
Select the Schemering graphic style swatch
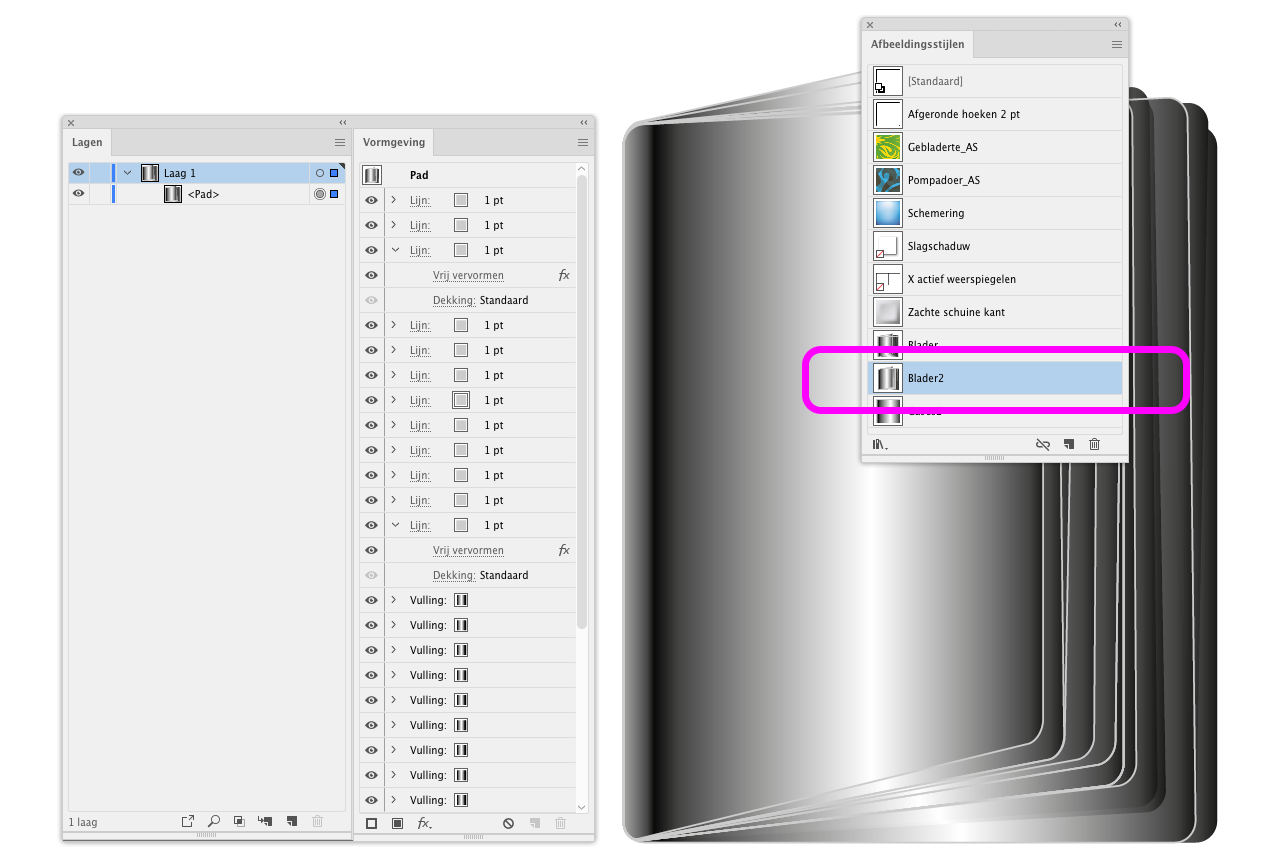[888, 213]
